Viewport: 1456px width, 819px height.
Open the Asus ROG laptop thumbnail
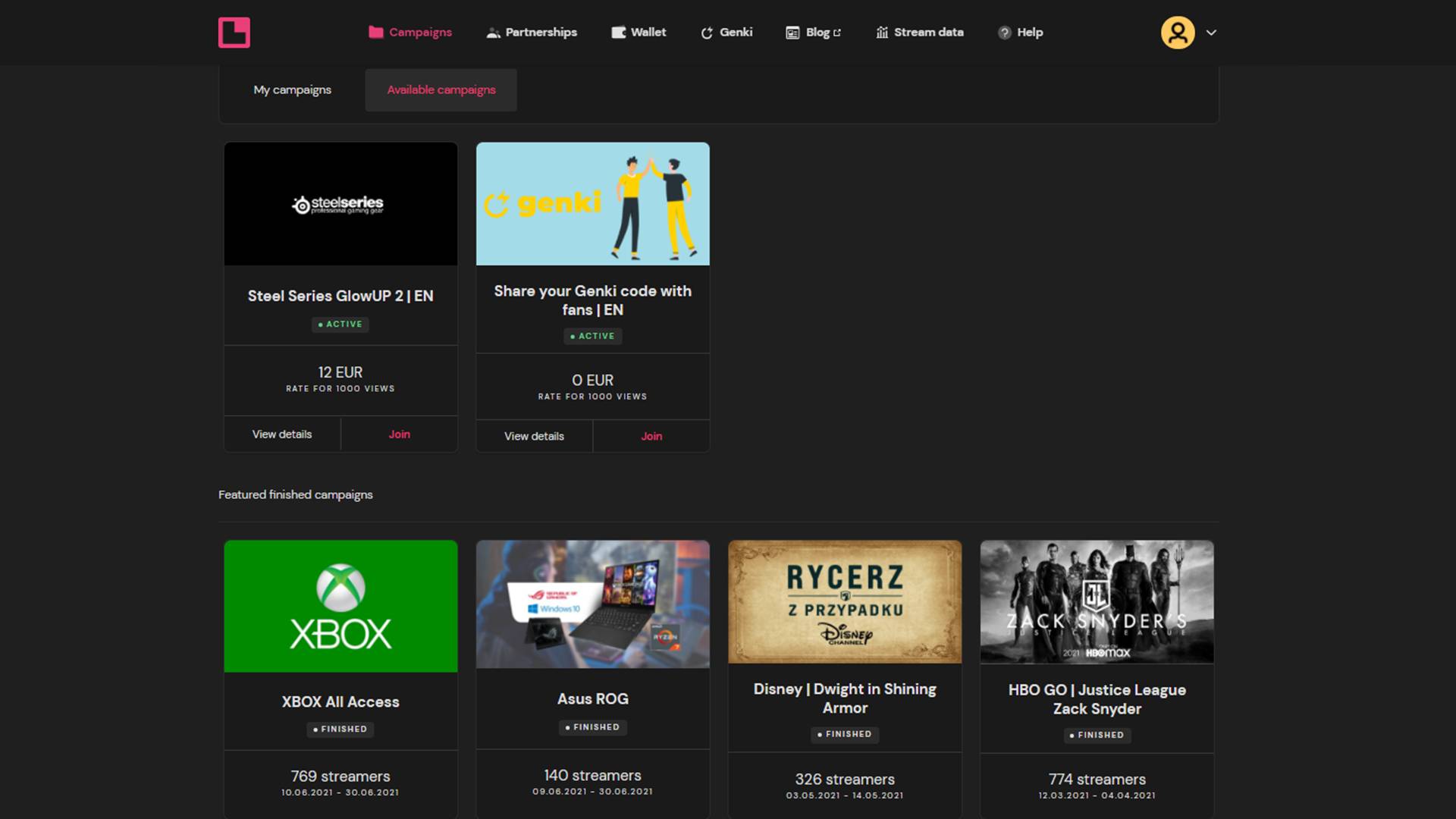click(x=593, y=604)
